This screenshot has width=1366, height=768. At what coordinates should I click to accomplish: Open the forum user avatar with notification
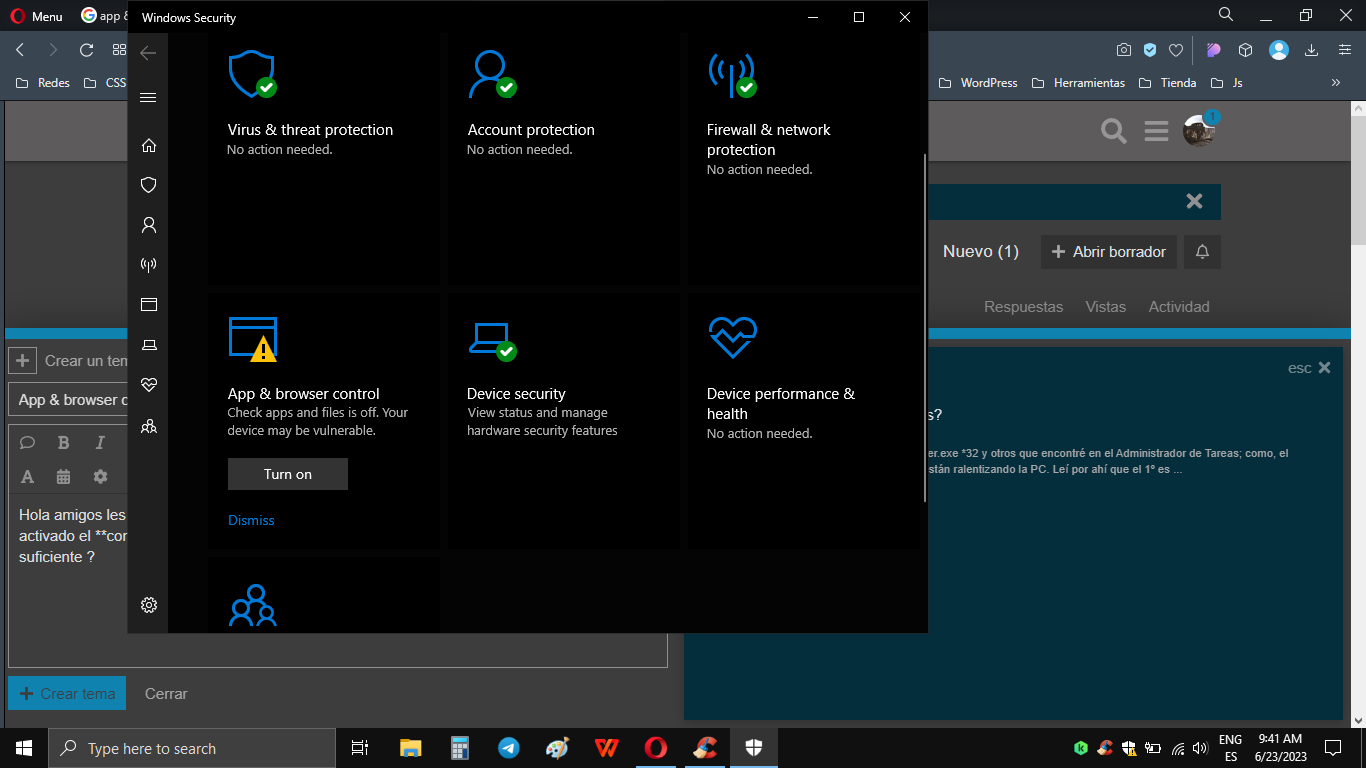[x=1199, y=130]
